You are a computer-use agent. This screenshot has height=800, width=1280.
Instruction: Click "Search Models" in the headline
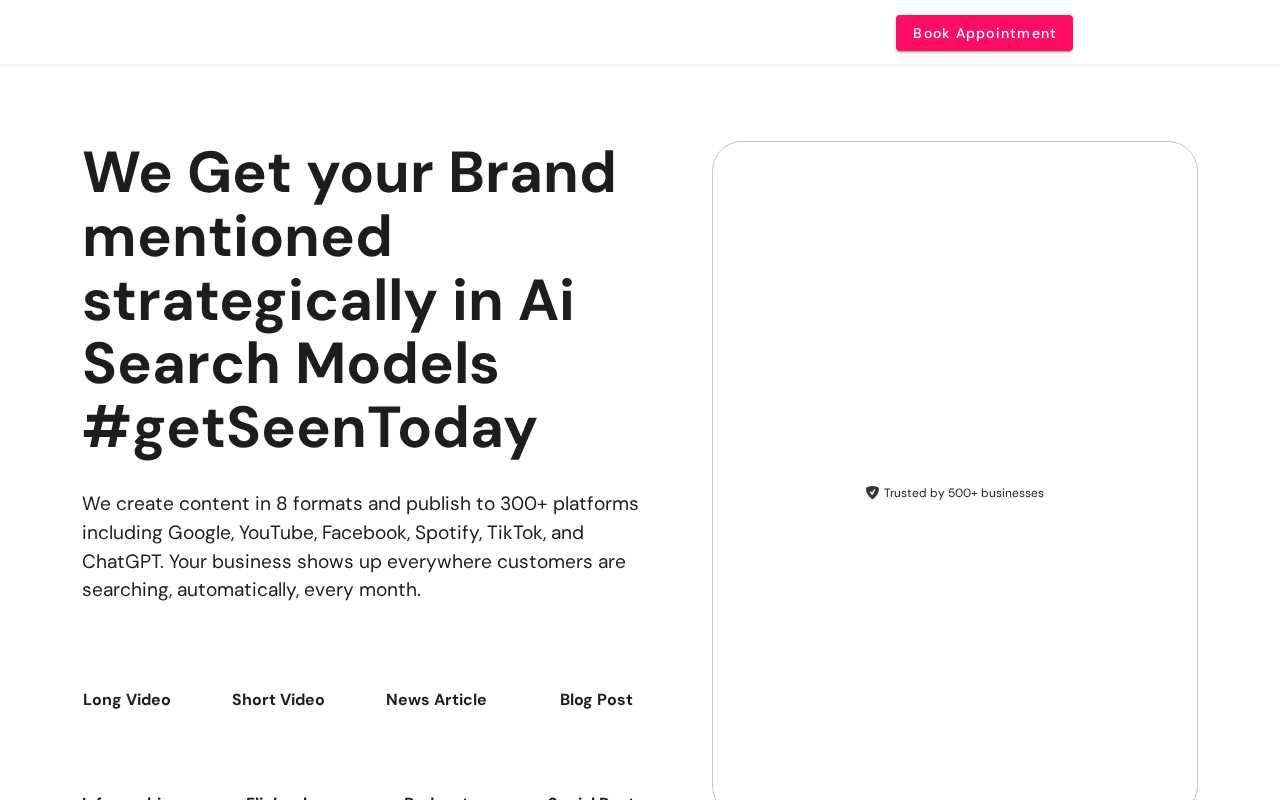290,364
